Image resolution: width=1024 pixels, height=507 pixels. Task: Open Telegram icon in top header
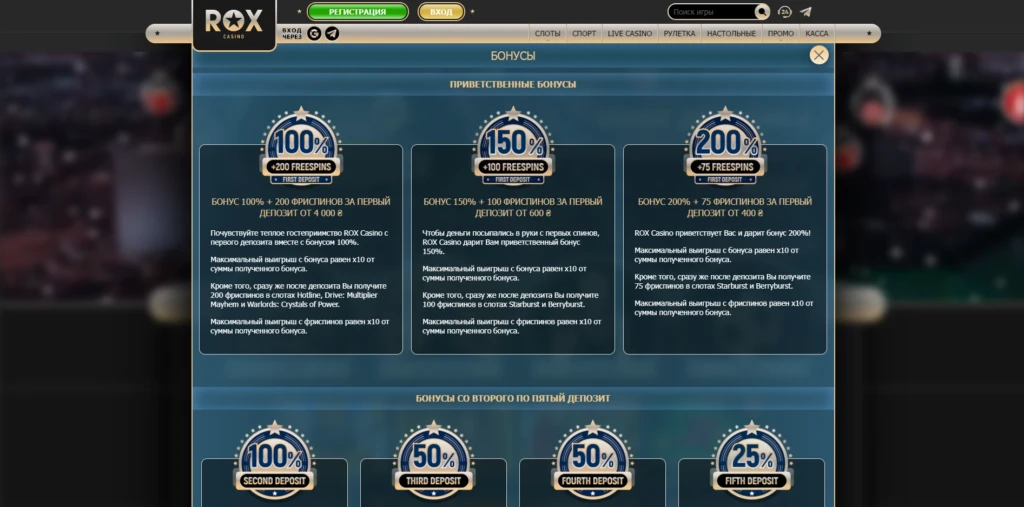pyautogui.click(x=806, y=12)
